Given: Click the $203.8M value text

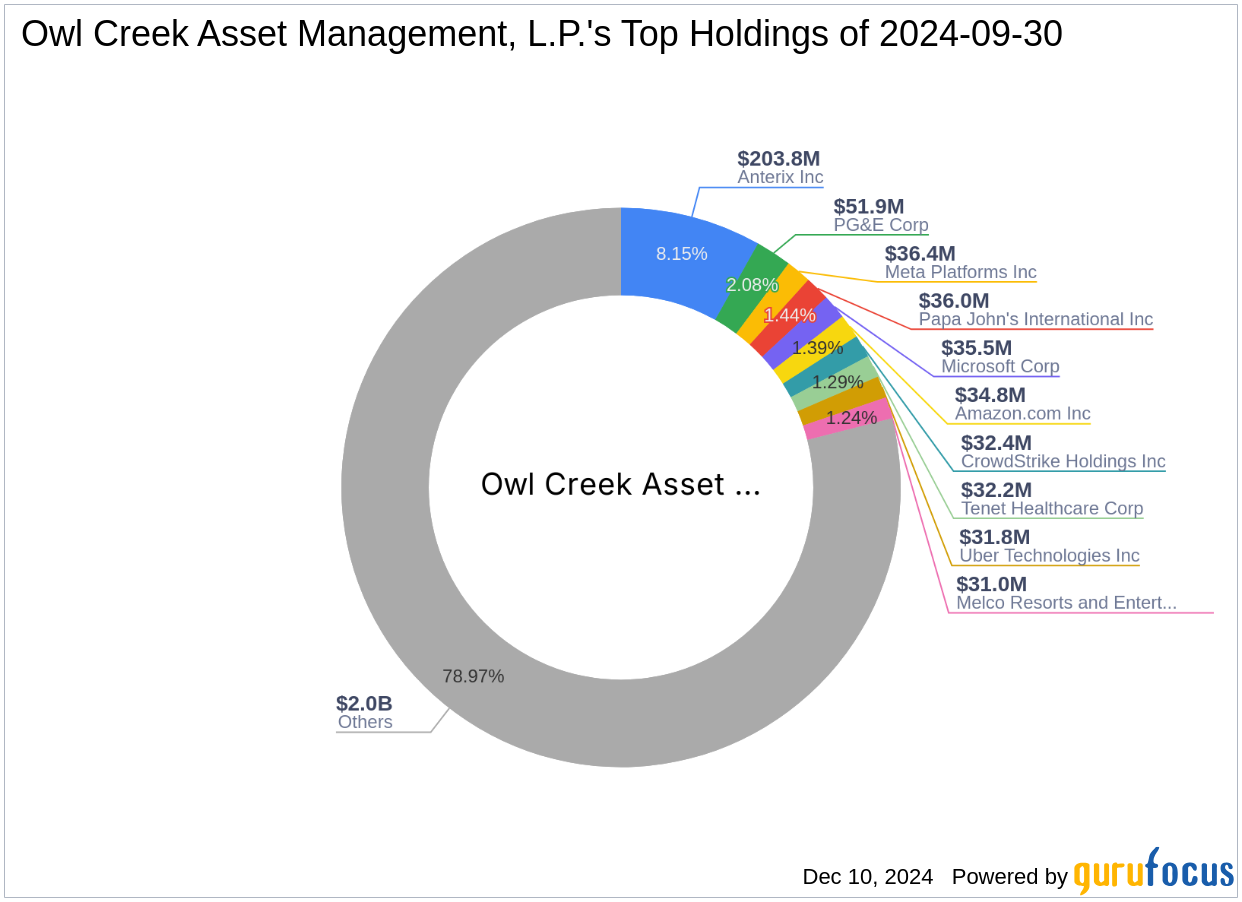Looking at the screenshot, I should (778, 158).
